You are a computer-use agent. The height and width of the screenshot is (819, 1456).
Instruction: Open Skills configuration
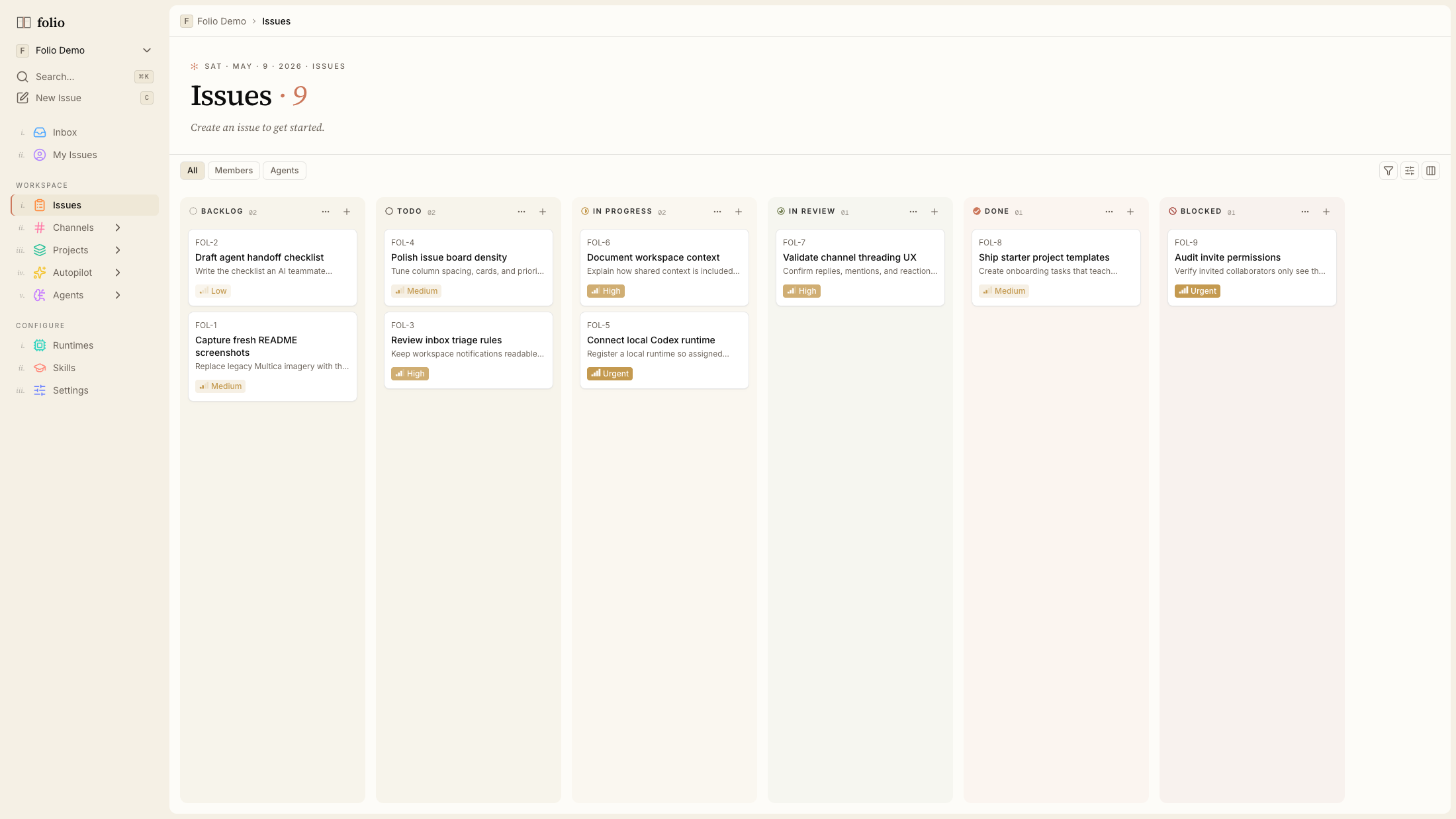[85, 368]
